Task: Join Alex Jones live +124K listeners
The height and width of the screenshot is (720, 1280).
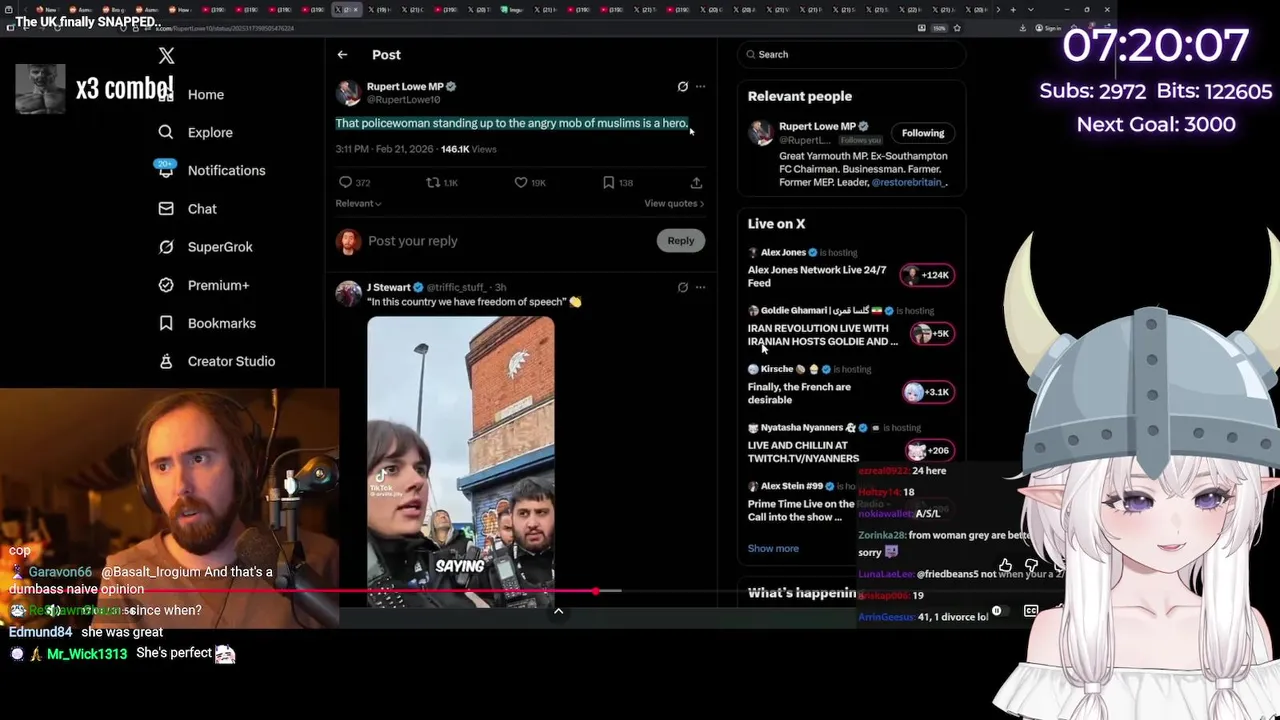Action: coord(926,275)
